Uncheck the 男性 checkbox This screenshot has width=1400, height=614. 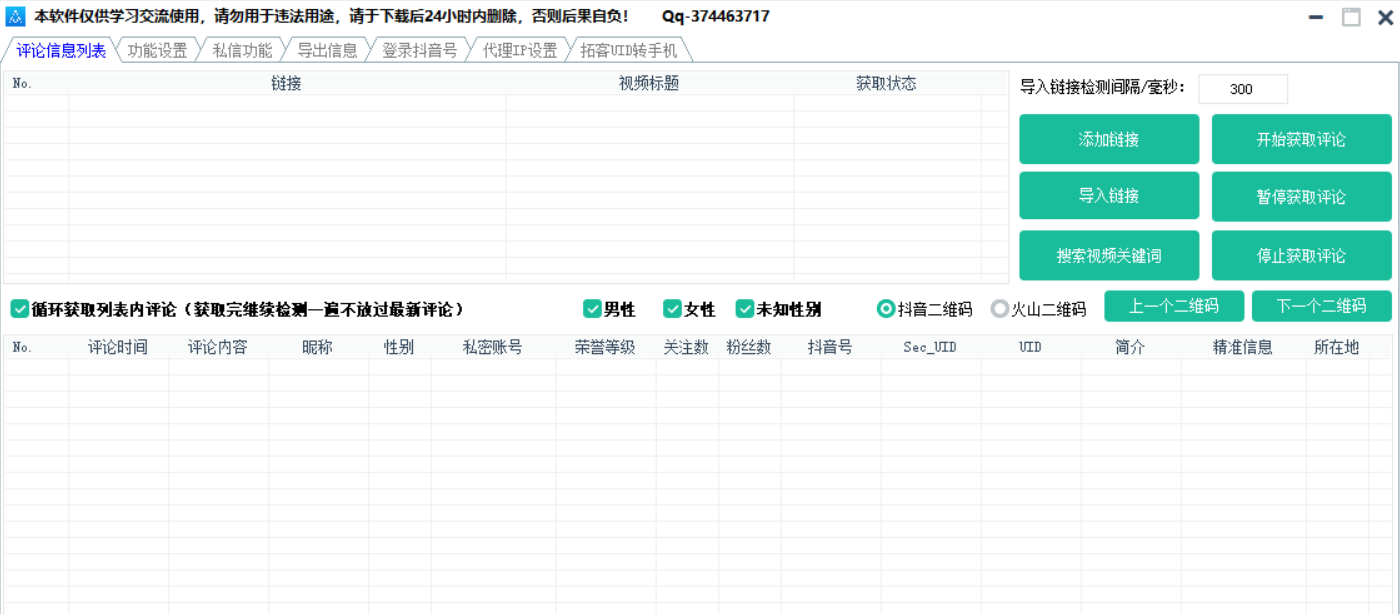(x=593, y=309)
